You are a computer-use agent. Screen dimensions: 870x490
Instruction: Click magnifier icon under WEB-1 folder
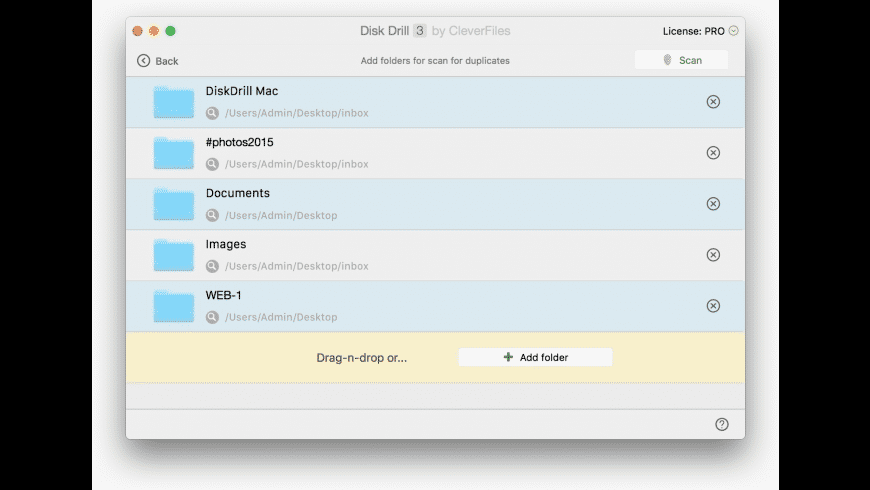[x=212, y=317]
